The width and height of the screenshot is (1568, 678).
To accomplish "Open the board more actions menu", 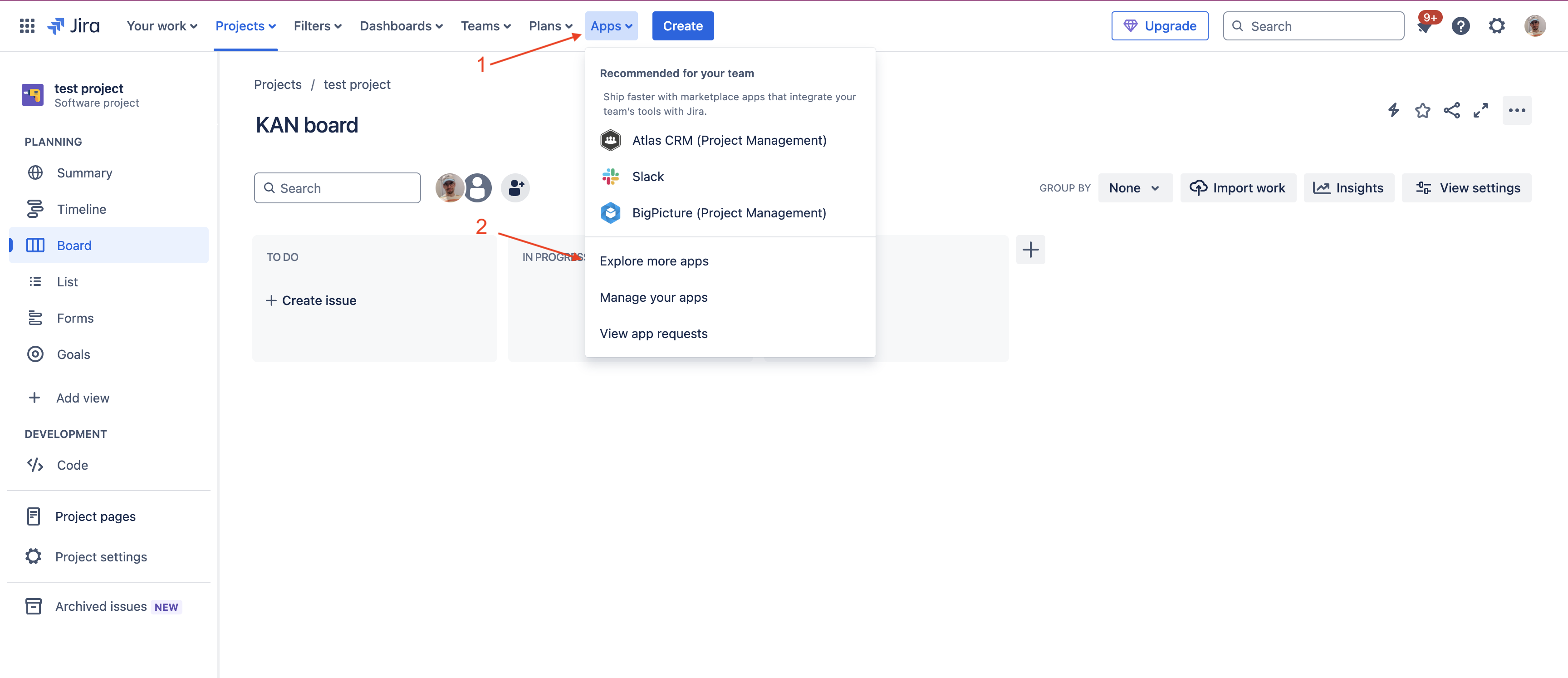I will (1517, 110).
